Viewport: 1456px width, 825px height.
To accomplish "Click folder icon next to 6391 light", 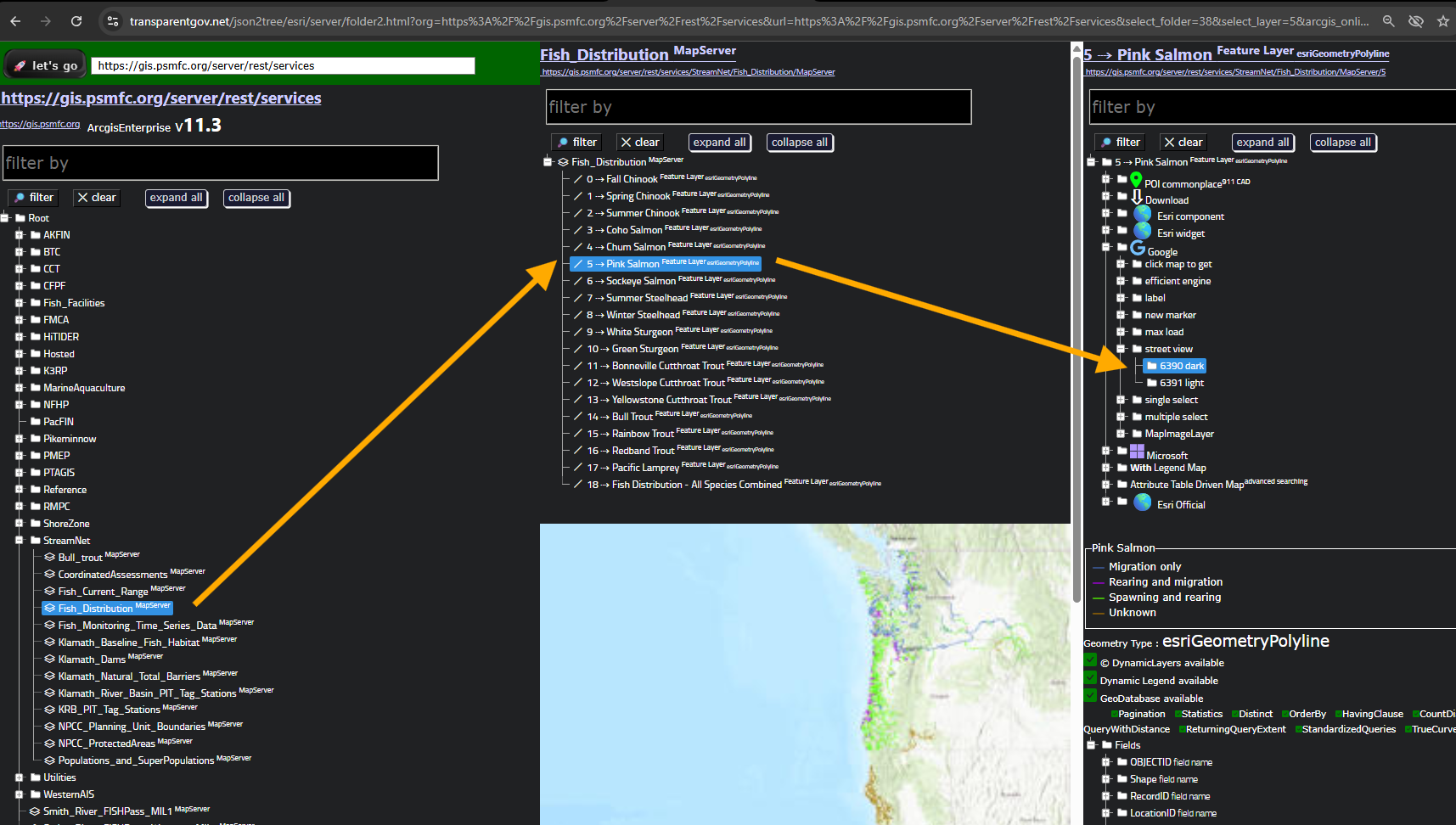I will pos(1152,383).
